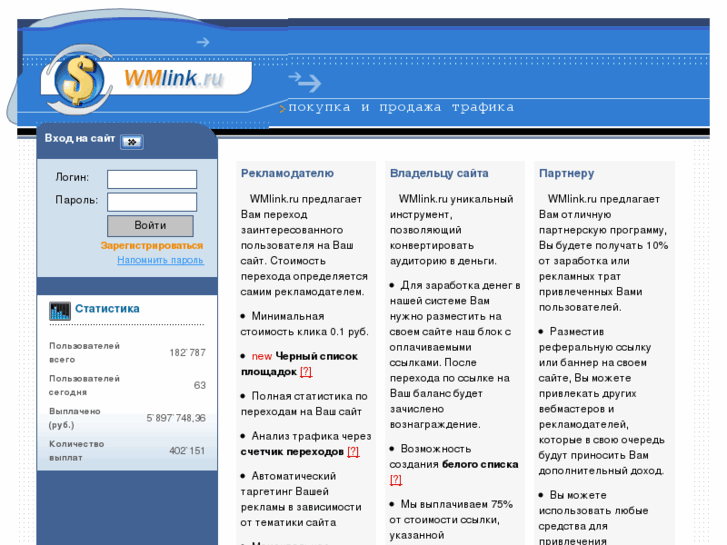Image resolution: width=727 pixels, height=545 pixels.
Task: Click the Партнеру heading
Action: pyautogui.click(x=566, y=173)
